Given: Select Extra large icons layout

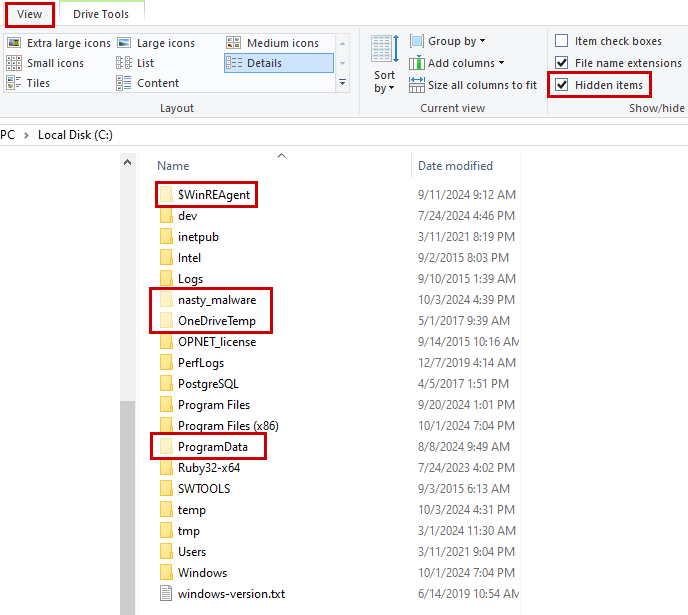Looking at the screenshot, I should click(59, 43).
